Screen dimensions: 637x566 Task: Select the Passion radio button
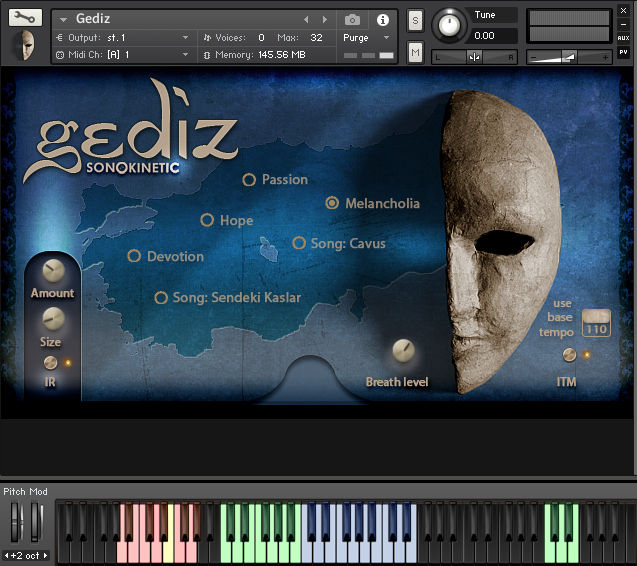click(x=249, y=180)
